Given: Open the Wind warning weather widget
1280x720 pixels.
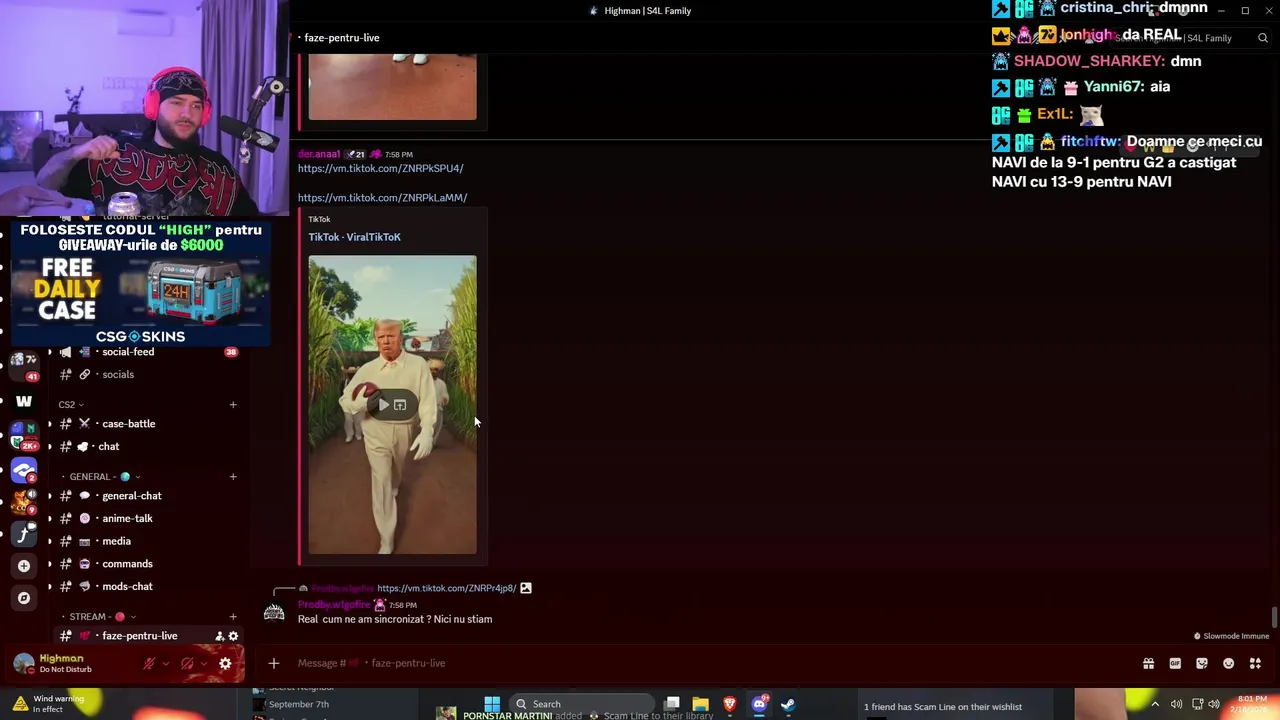Looking at the screenshot, I should (48, 704).
